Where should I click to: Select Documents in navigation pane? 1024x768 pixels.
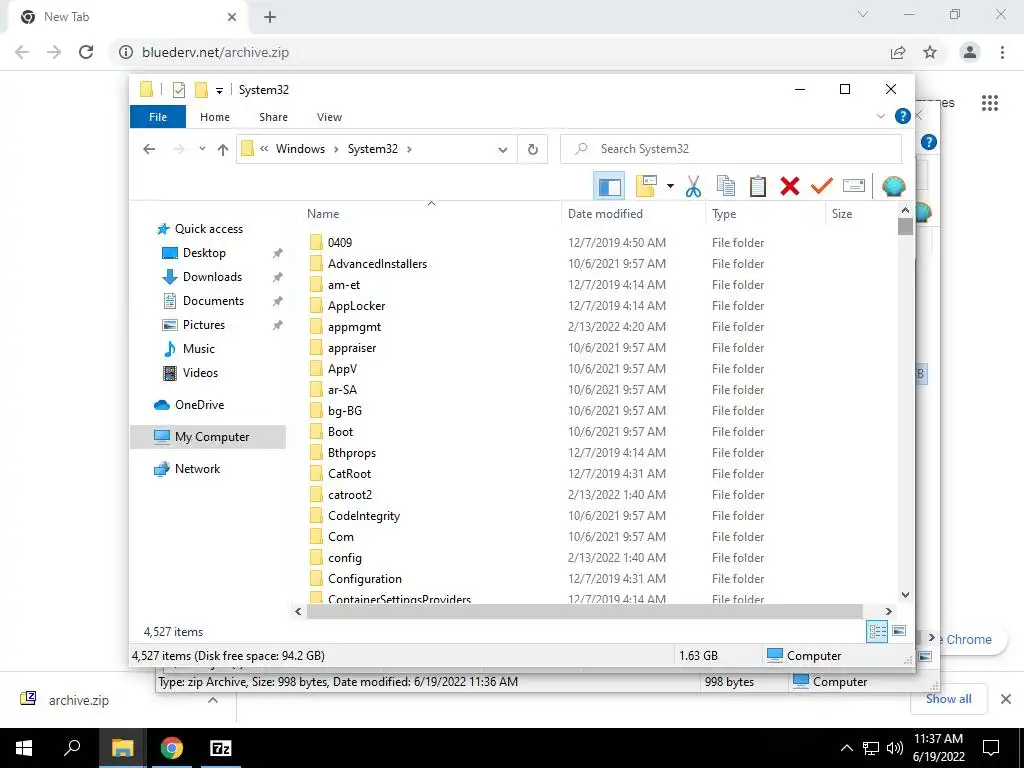coord(213,301)
